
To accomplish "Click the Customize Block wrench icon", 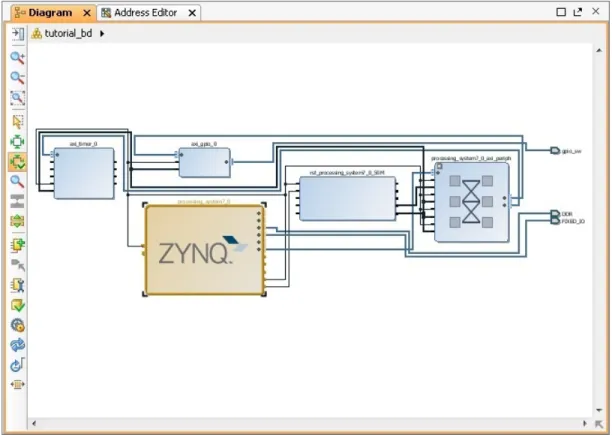I will pyautogui.click(x=18, y=285).
